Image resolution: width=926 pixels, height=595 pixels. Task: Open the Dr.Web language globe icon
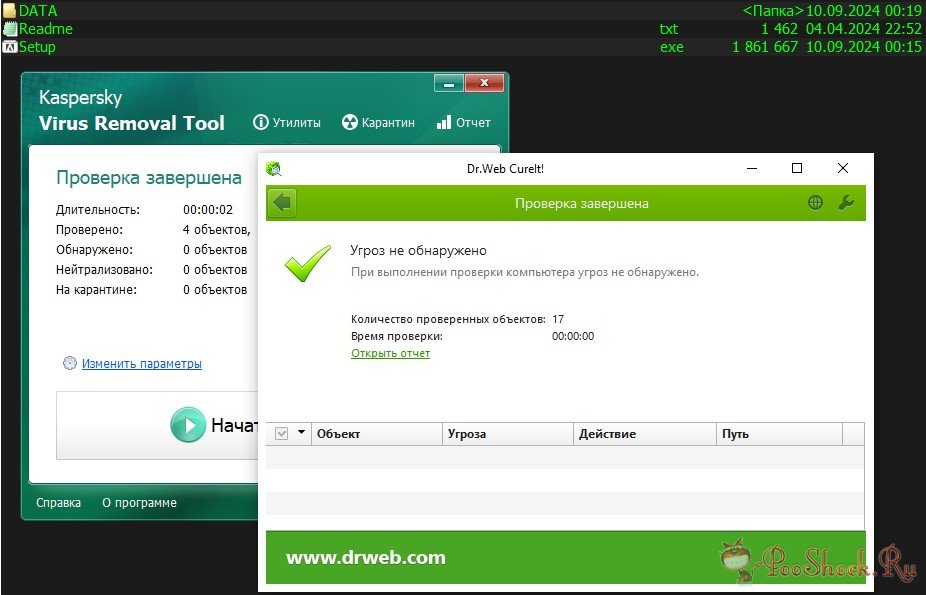[x=815, y=203]
